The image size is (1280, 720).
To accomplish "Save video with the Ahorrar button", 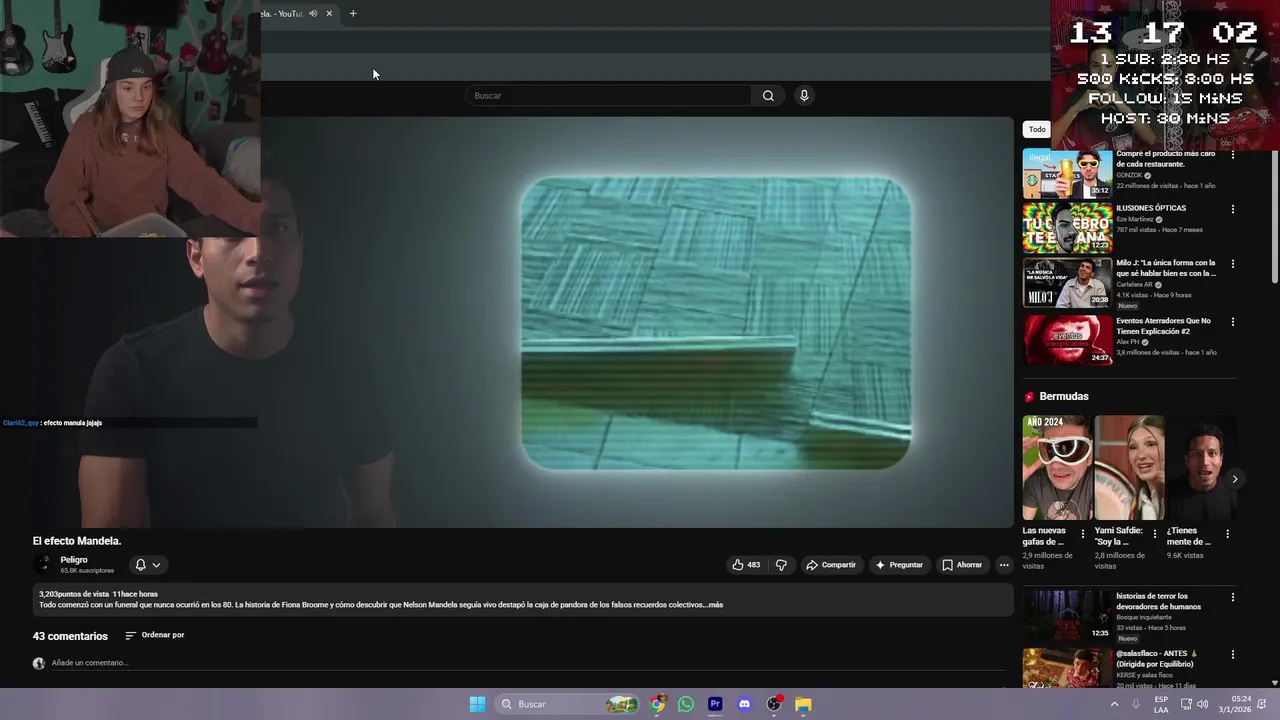I will coord(962,565).
